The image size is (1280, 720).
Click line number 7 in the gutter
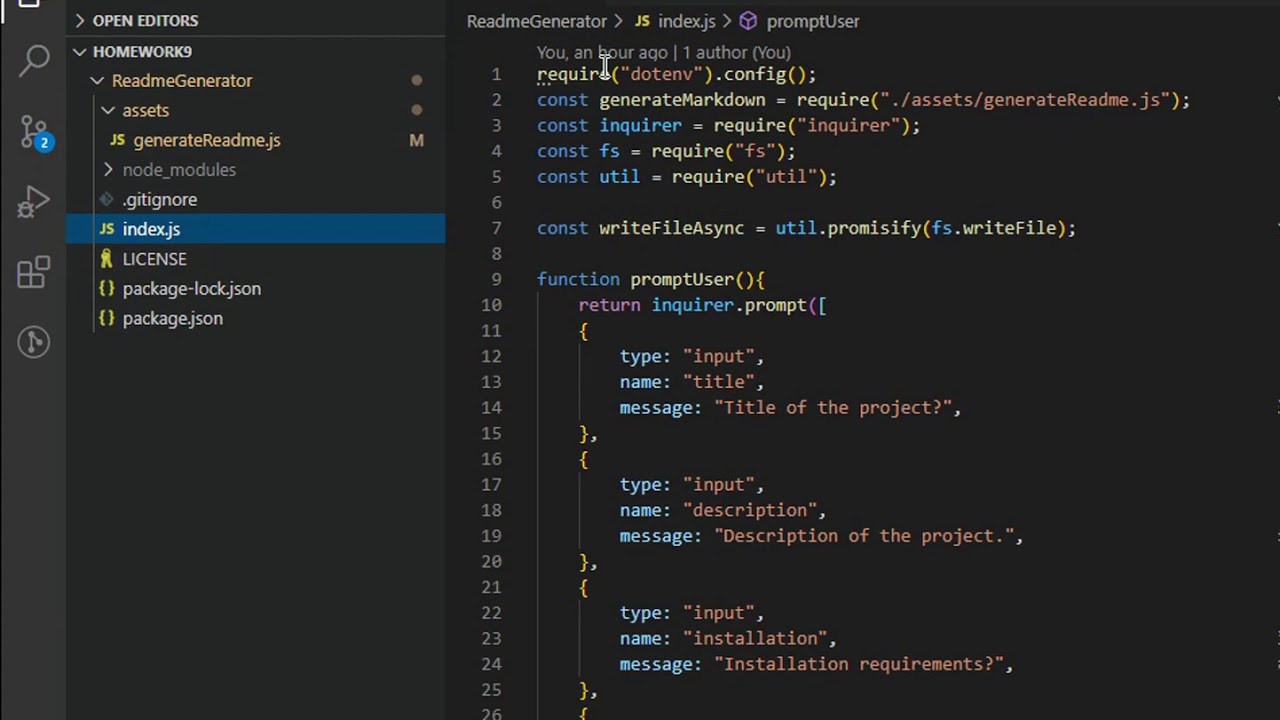pyautogui.click(x=496, y=228)
